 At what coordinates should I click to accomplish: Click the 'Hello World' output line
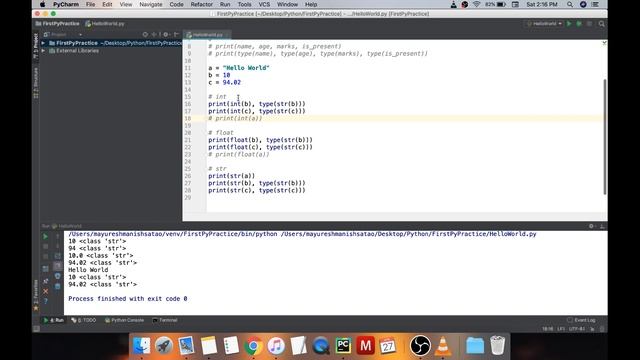pyautogui.click(x=88, y=270)
